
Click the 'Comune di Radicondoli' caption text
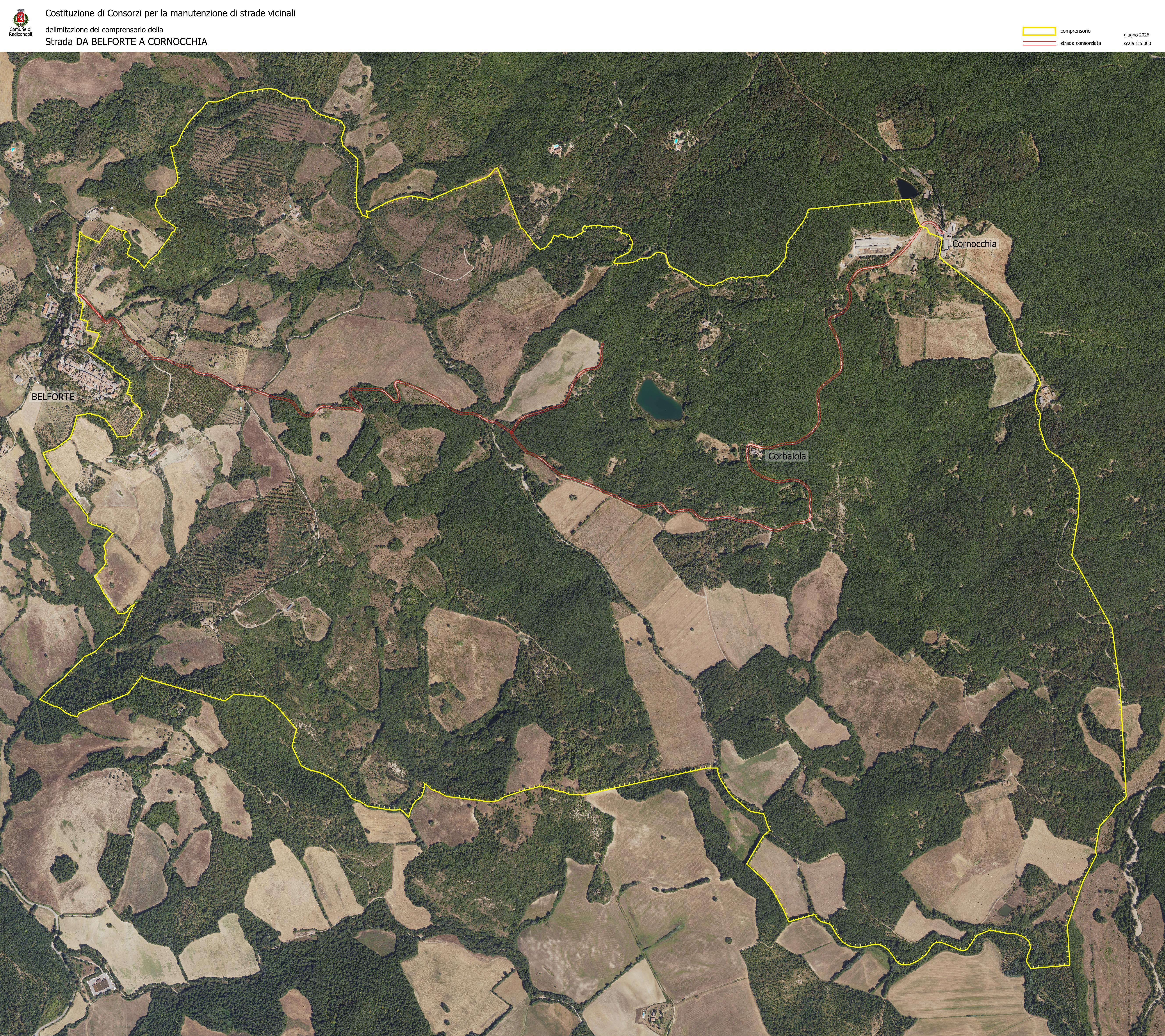[x=21, y=32]
